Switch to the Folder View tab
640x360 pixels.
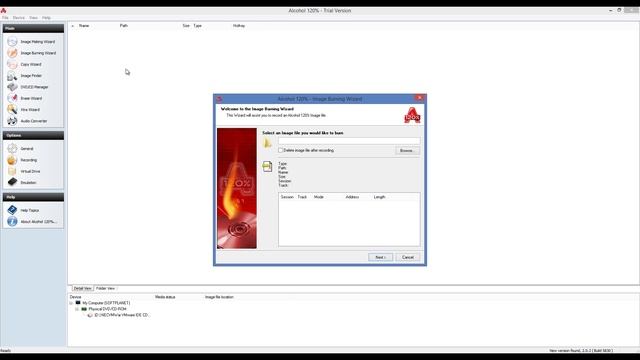point(105,289)
